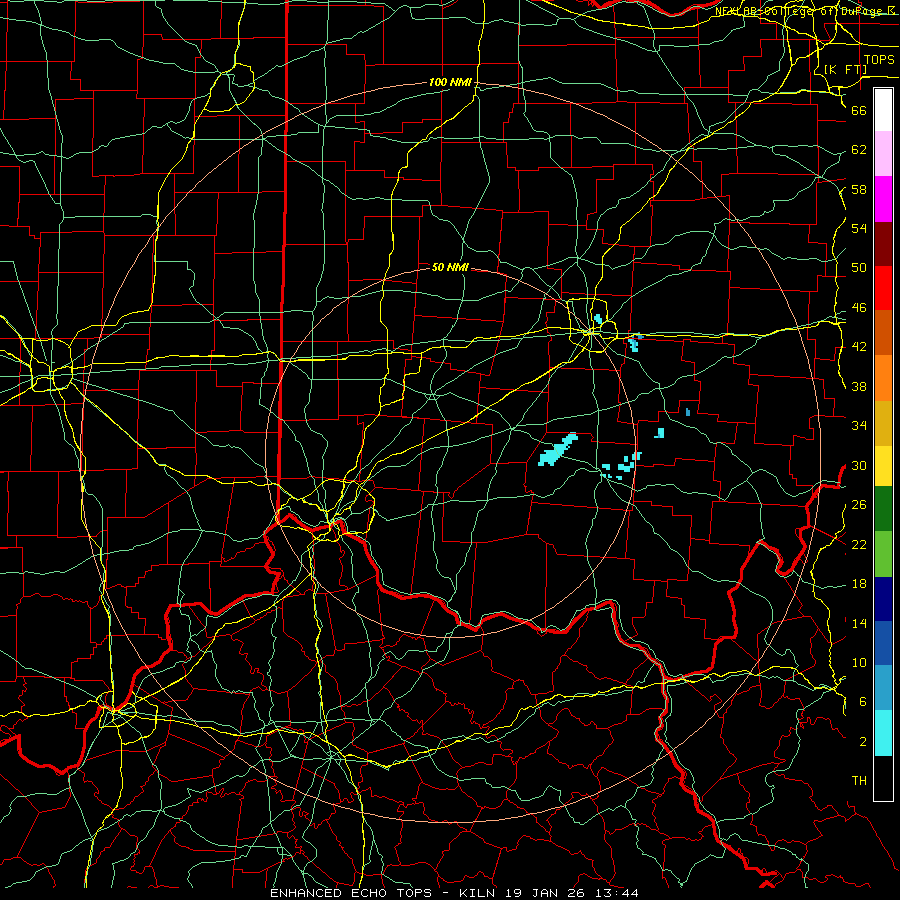Click the magenta legend swatch
The width and height of the screenshot is (900, 900).
pos(883,199)
